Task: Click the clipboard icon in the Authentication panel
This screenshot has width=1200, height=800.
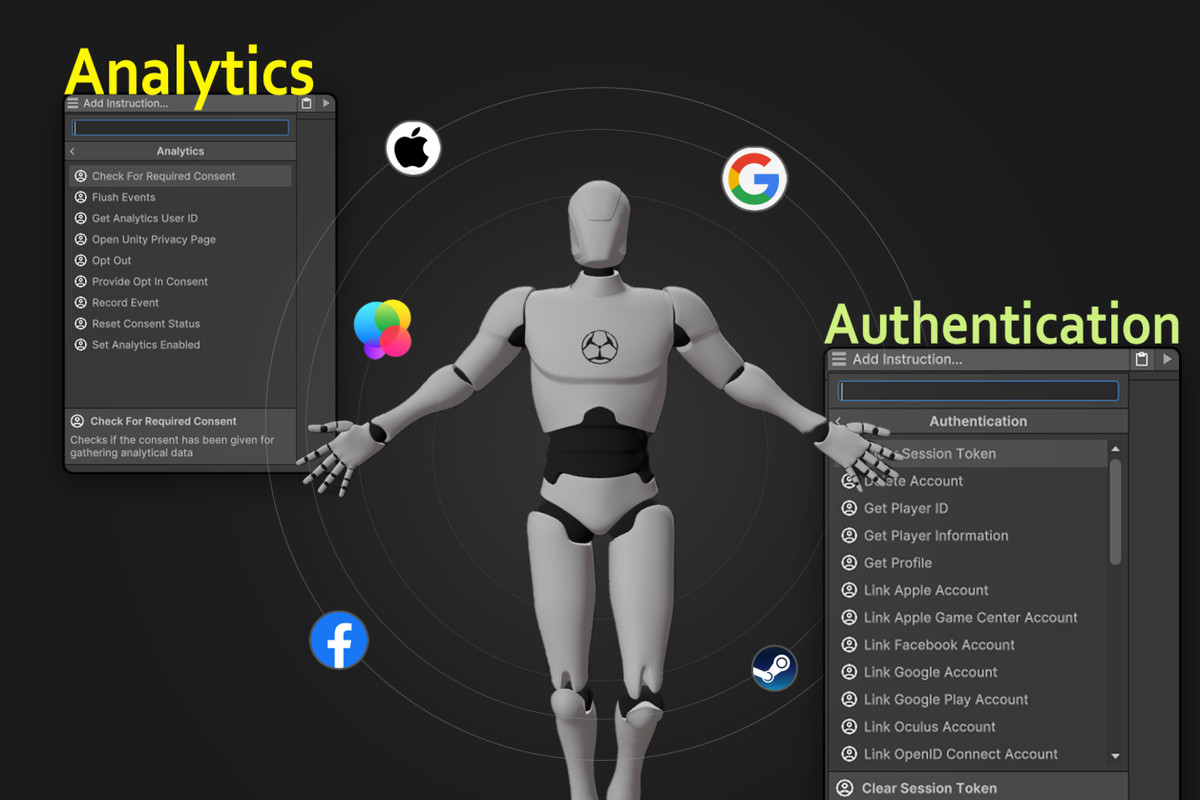Action: (x=1142, y=359)
